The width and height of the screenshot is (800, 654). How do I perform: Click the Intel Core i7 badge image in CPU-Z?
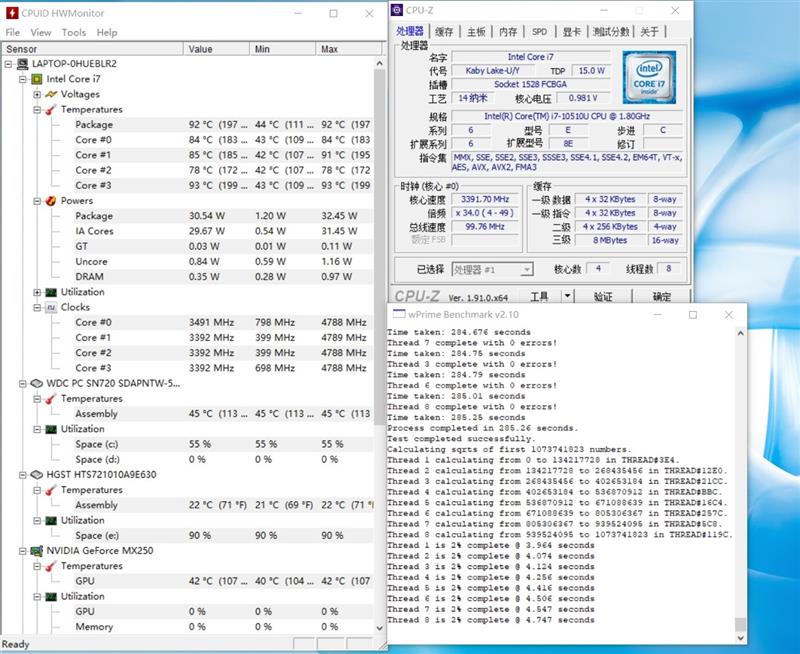(651, 78)
